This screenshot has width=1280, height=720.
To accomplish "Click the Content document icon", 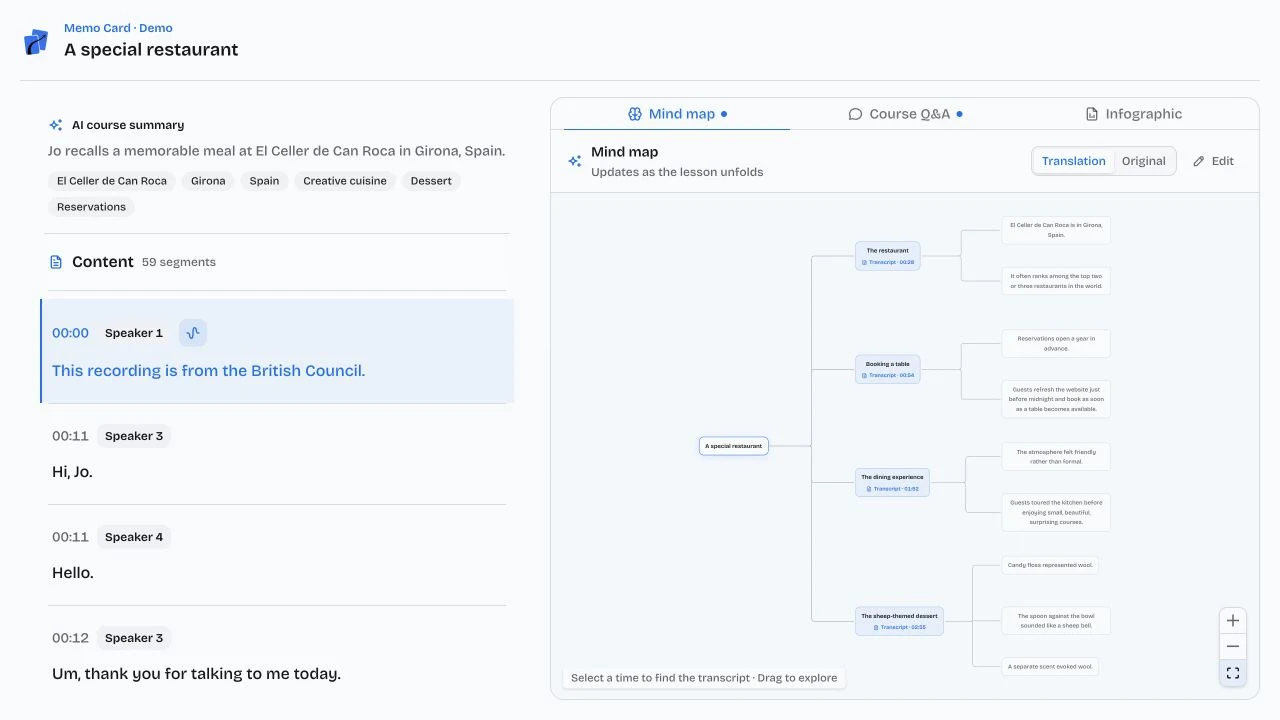I will point(56,262).
